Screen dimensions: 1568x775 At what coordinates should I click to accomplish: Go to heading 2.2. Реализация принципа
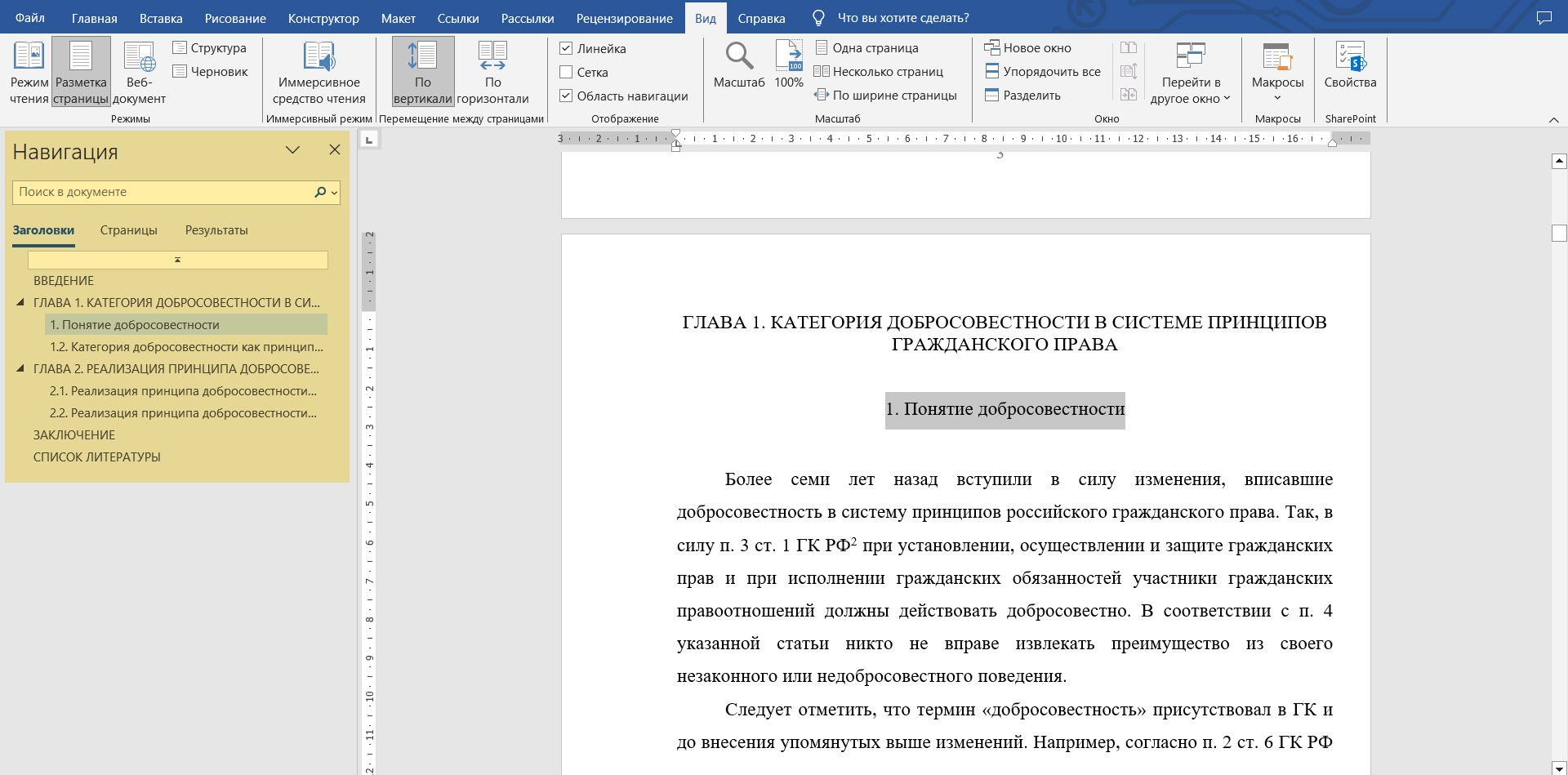[183, 413]
